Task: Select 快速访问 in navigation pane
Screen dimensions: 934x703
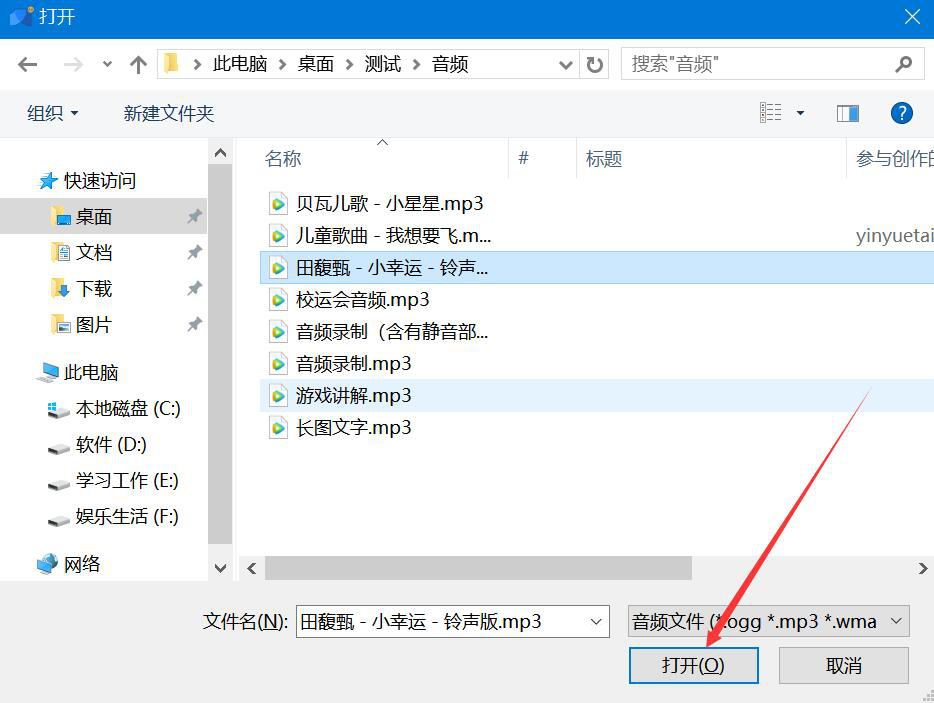Action: (87, 181)
